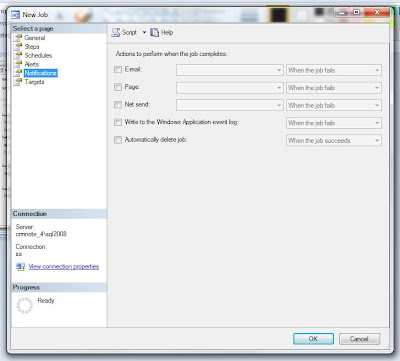The height and width of the screenshot is (361, 400).
Task: Open Help from the toolbar
Action: (x=162, y=32)
